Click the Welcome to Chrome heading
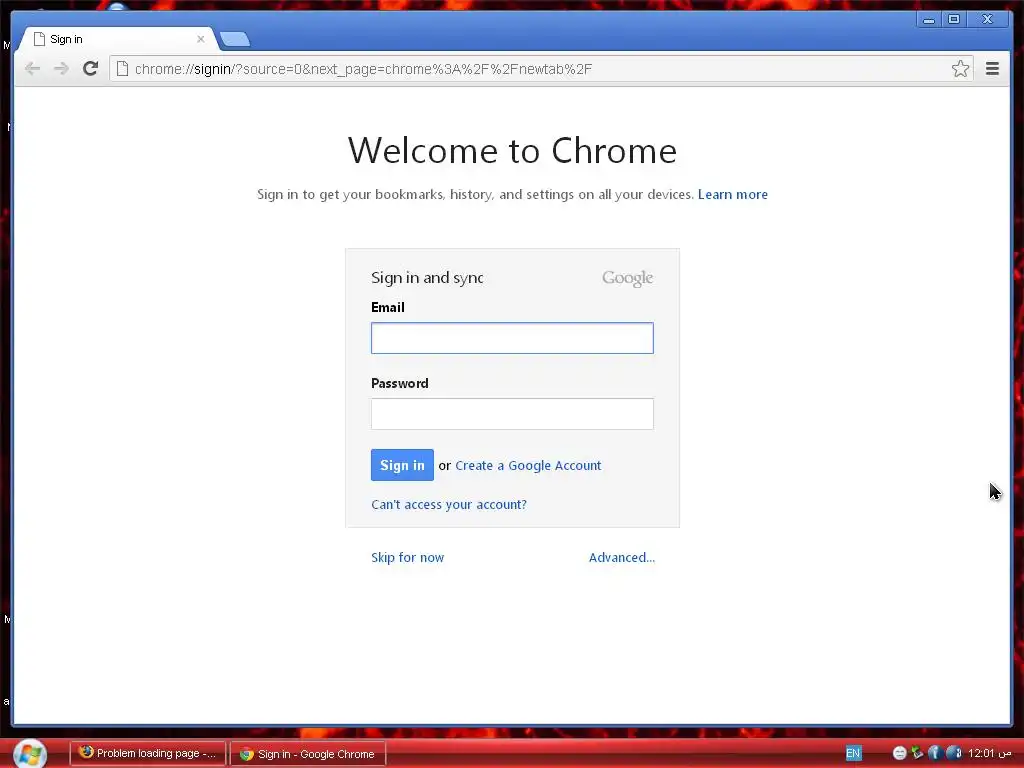Image resolution: width=1024 pixels, height=768 pixels. click(x=512, y=151)
